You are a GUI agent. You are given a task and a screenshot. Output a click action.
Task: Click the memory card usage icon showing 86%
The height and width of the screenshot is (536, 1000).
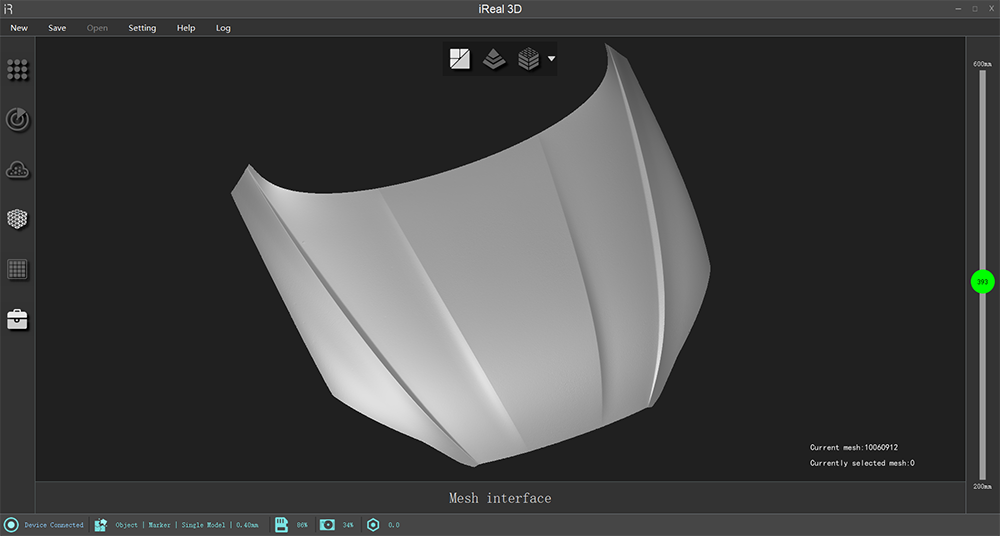(283, 525)
